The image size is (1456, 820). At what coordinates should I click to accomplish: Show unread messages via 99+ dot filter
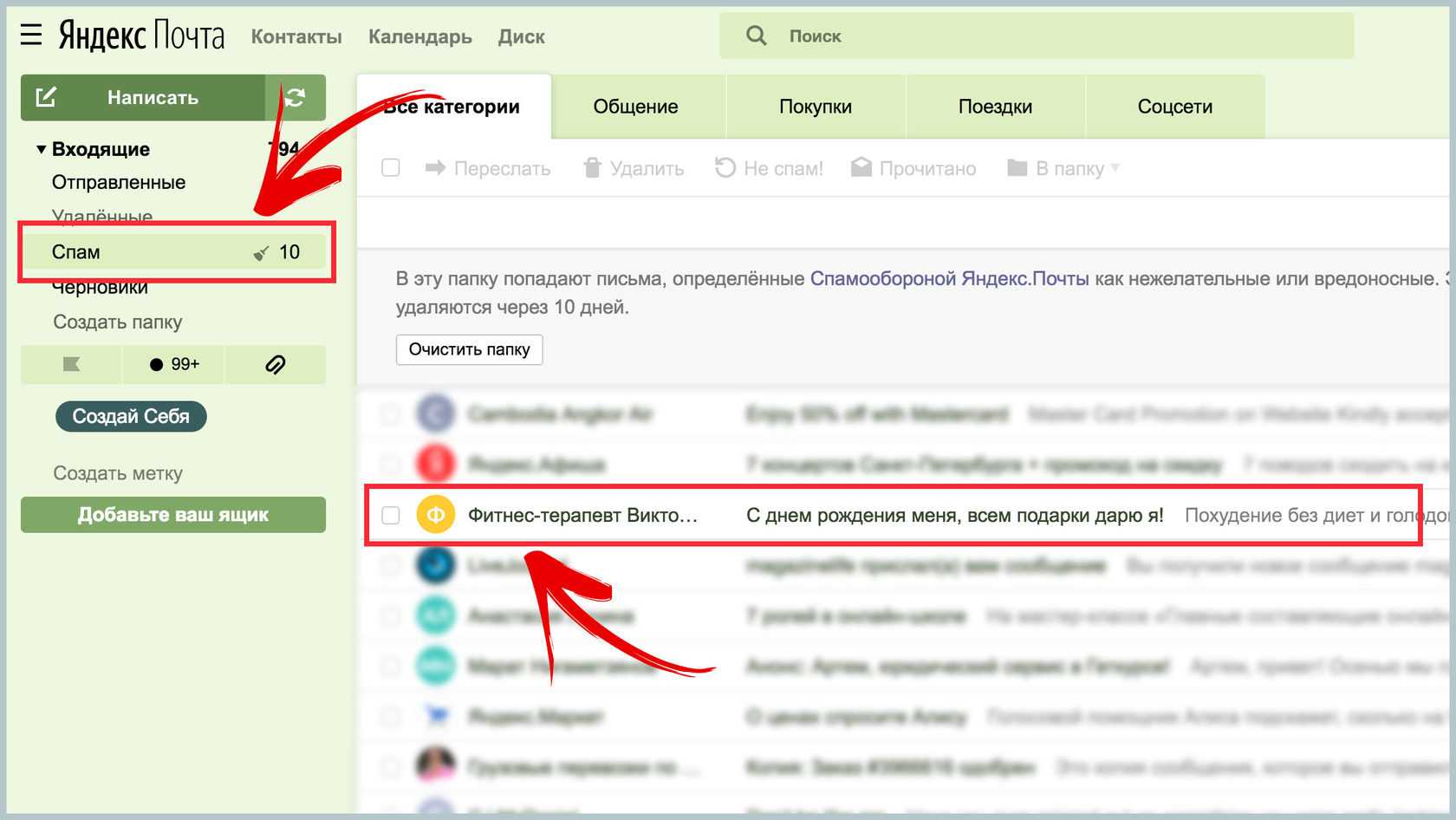point(173,364)
